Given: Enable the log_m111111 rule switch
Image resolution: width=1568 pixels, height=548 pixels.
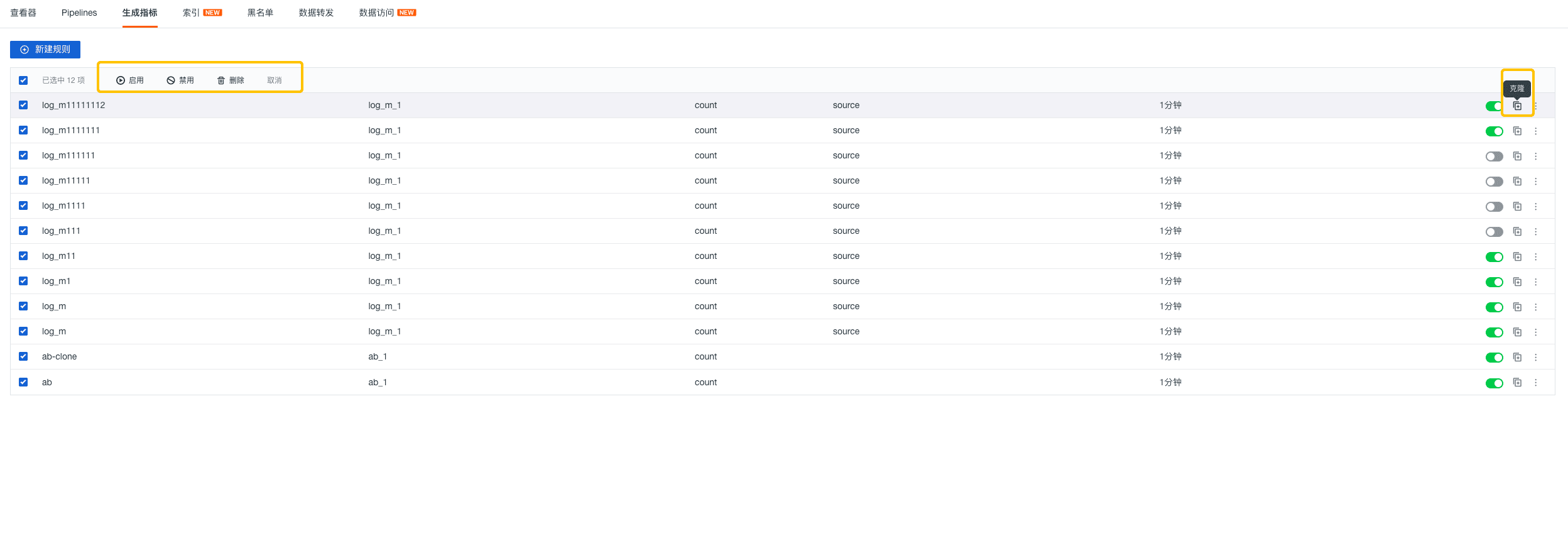Looking at the screenshot, I should click(1494, 156).
